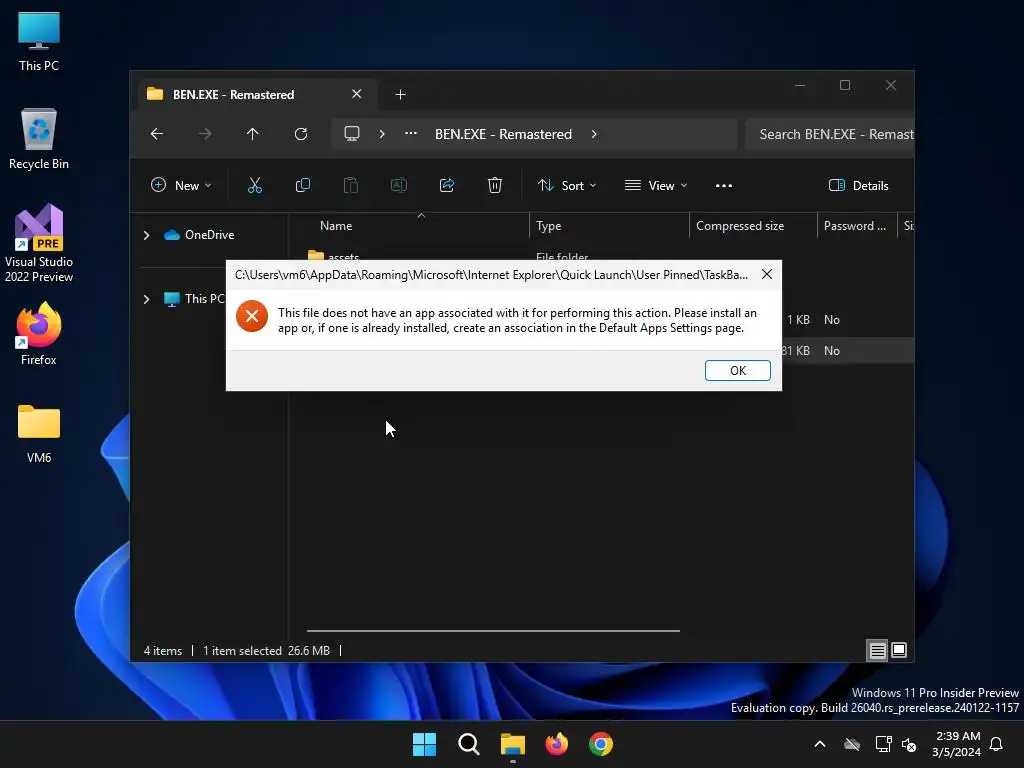Click the network tray icon
Screen dimensions: 1024x768
883,744
